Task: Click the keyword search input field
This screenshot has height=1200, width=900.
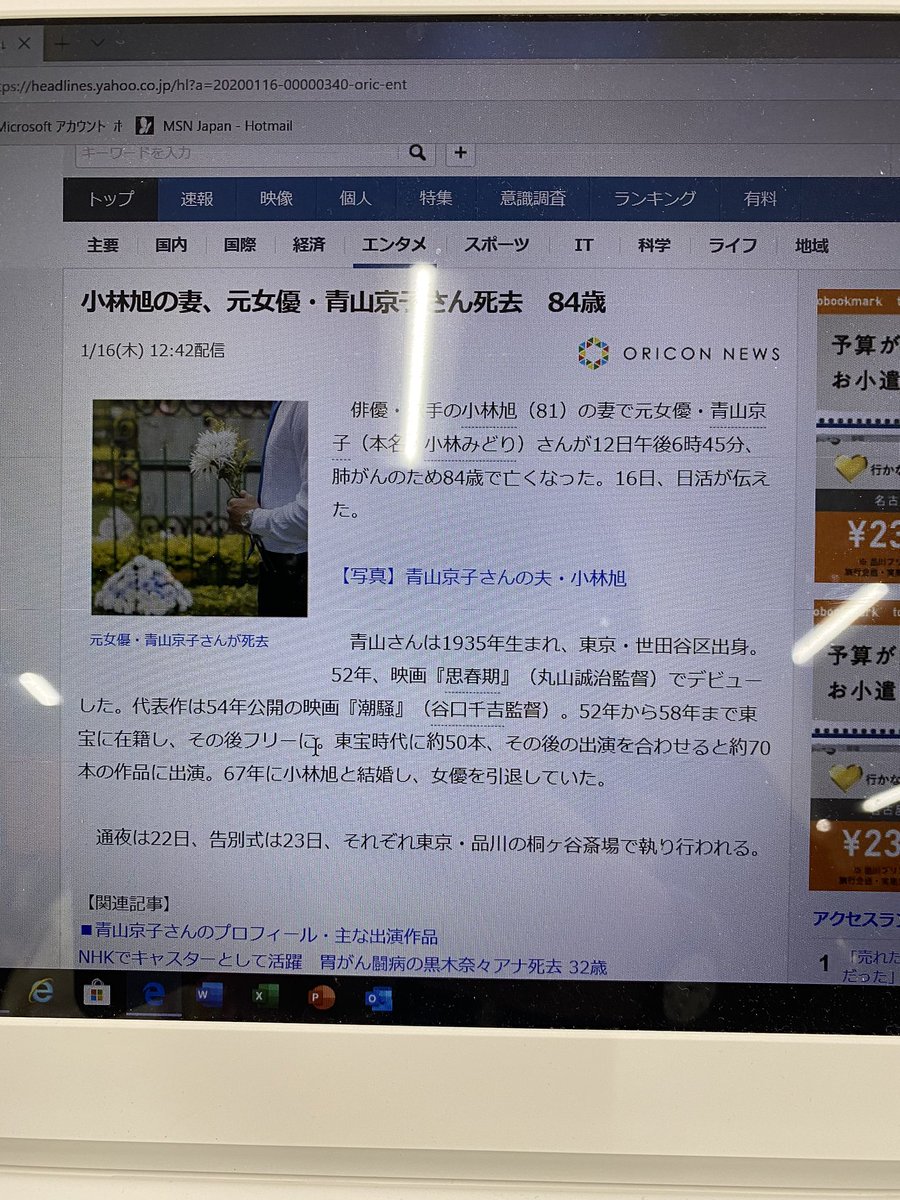Action: [240, 152]
